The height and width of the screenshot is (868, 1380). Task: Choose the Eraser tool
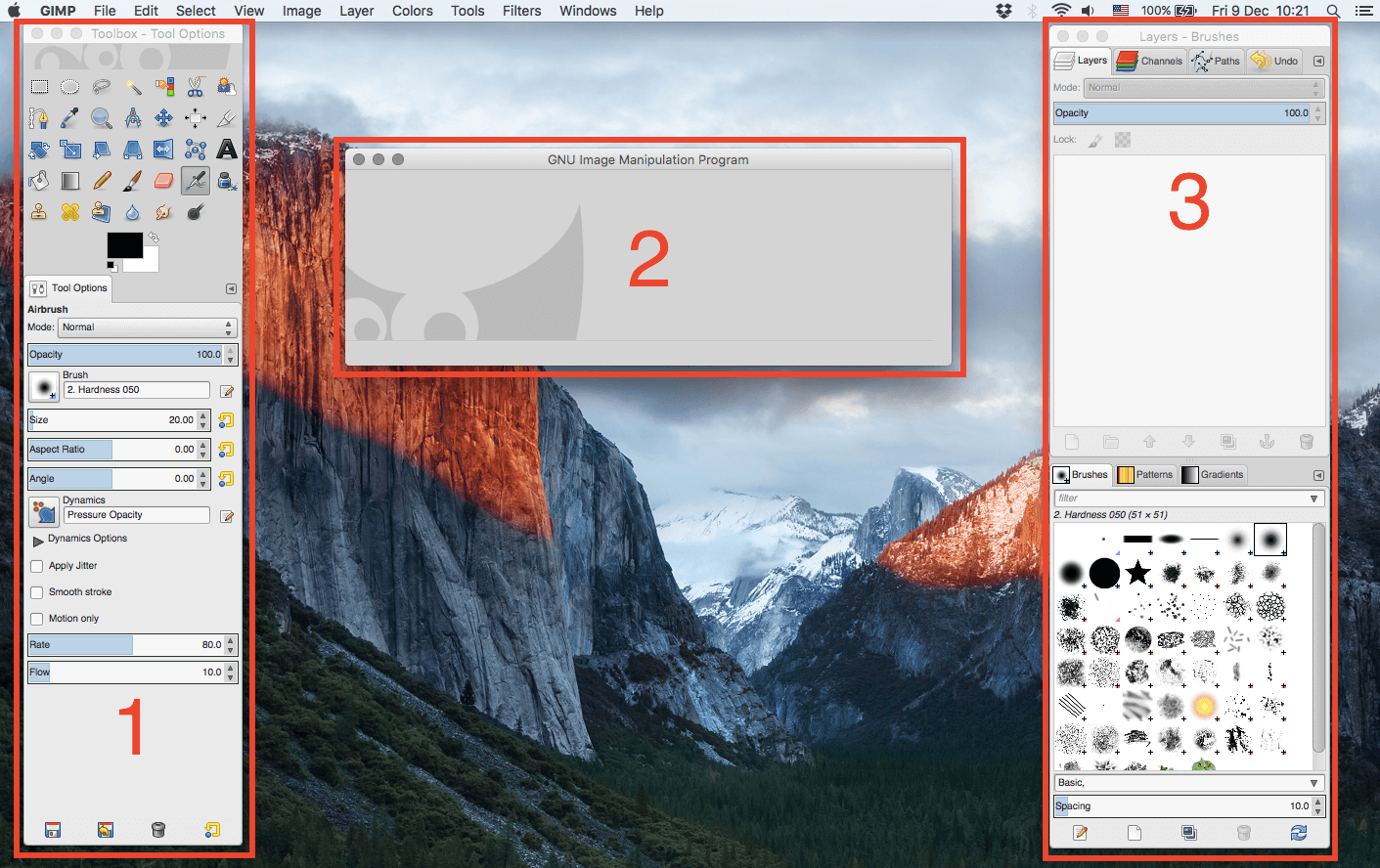[164, 181]
